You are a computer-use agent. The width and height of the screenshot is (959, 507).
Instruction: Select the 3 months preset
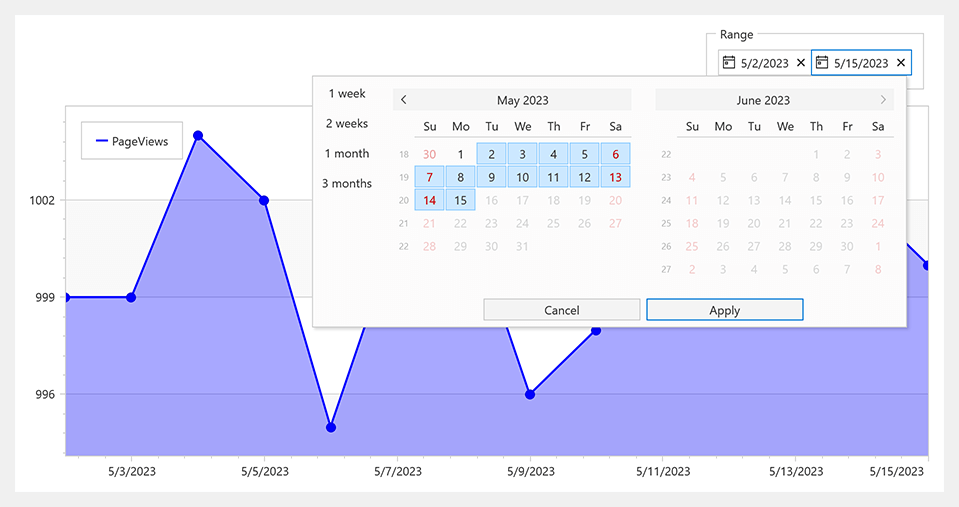(x=347, y=184)
